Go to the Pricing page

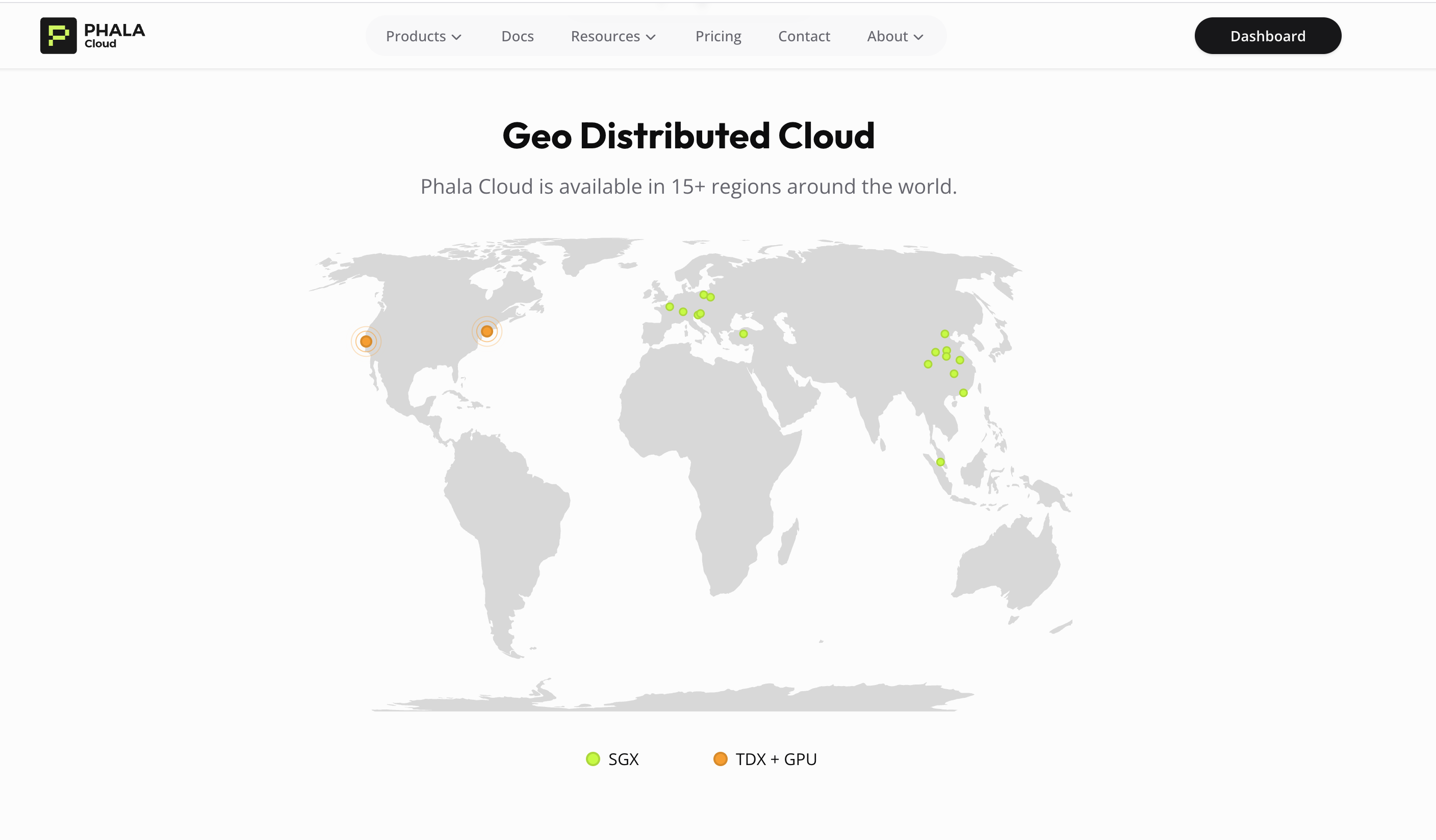718,37
